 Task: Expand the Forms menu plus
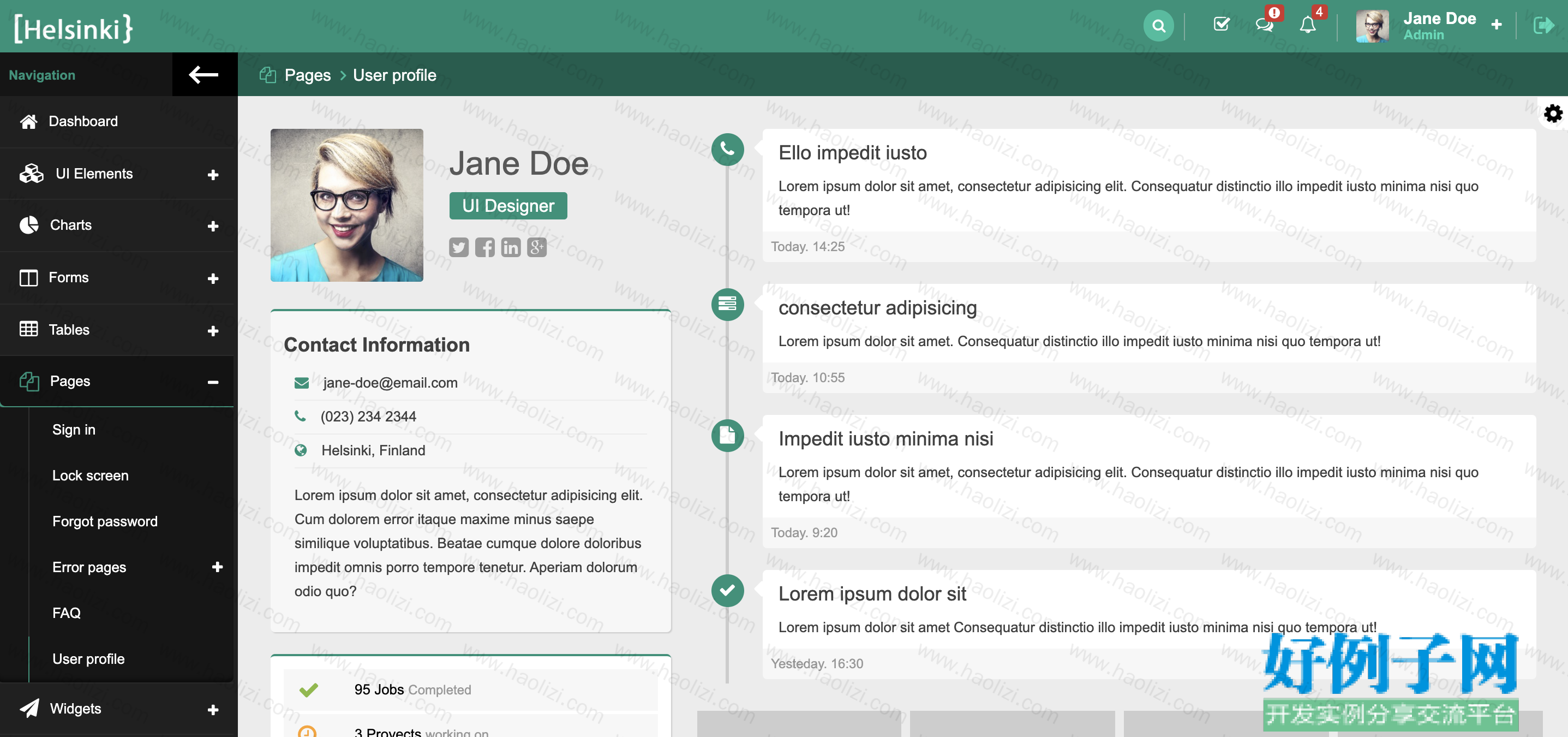pyautogui.click(x=213, y=278)
